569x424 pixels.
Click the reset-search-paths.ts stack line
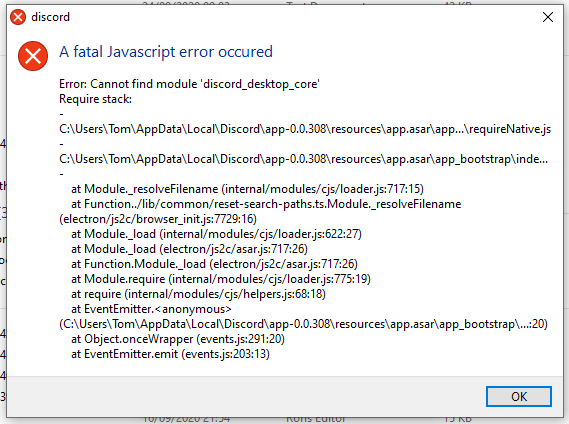point(266,204)
